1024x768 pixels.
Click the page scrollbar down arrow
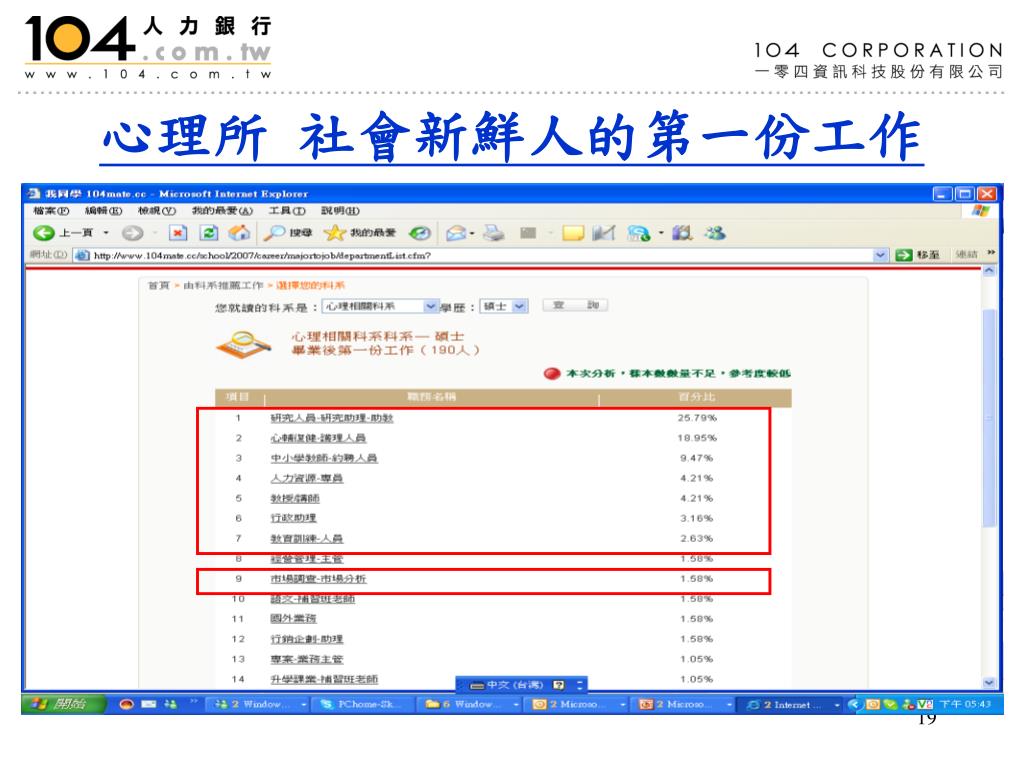tap(989, 683)
